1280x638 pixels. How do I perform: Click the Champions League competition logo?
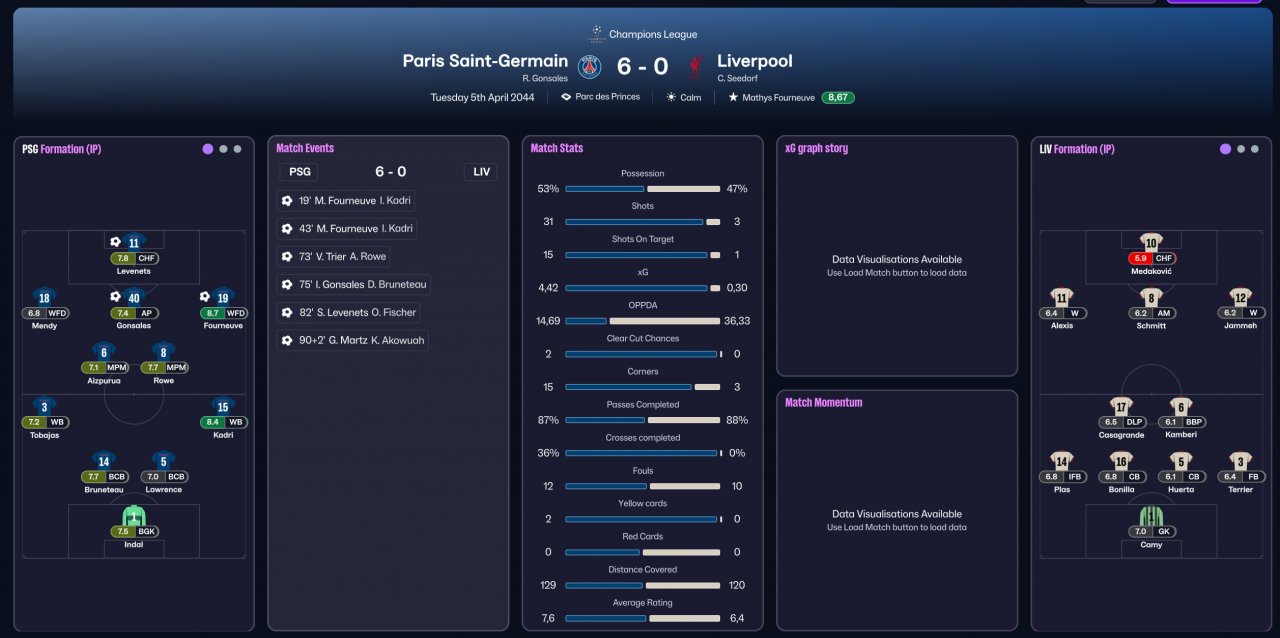point(597,34)
